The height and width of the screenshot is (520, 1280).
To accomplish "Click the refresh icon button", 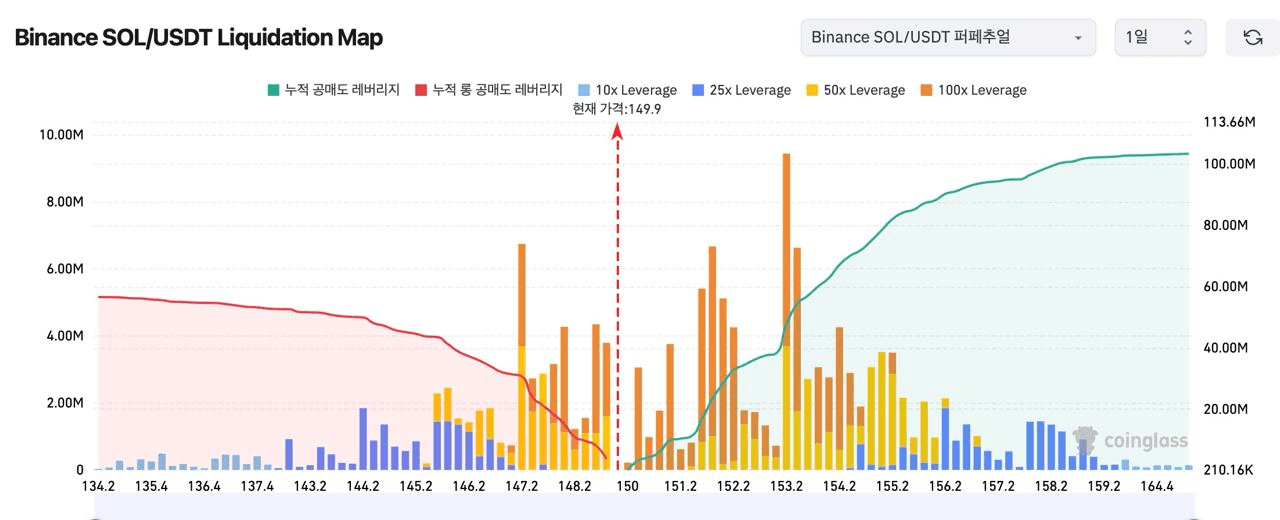I will (x=1252, y=37).
